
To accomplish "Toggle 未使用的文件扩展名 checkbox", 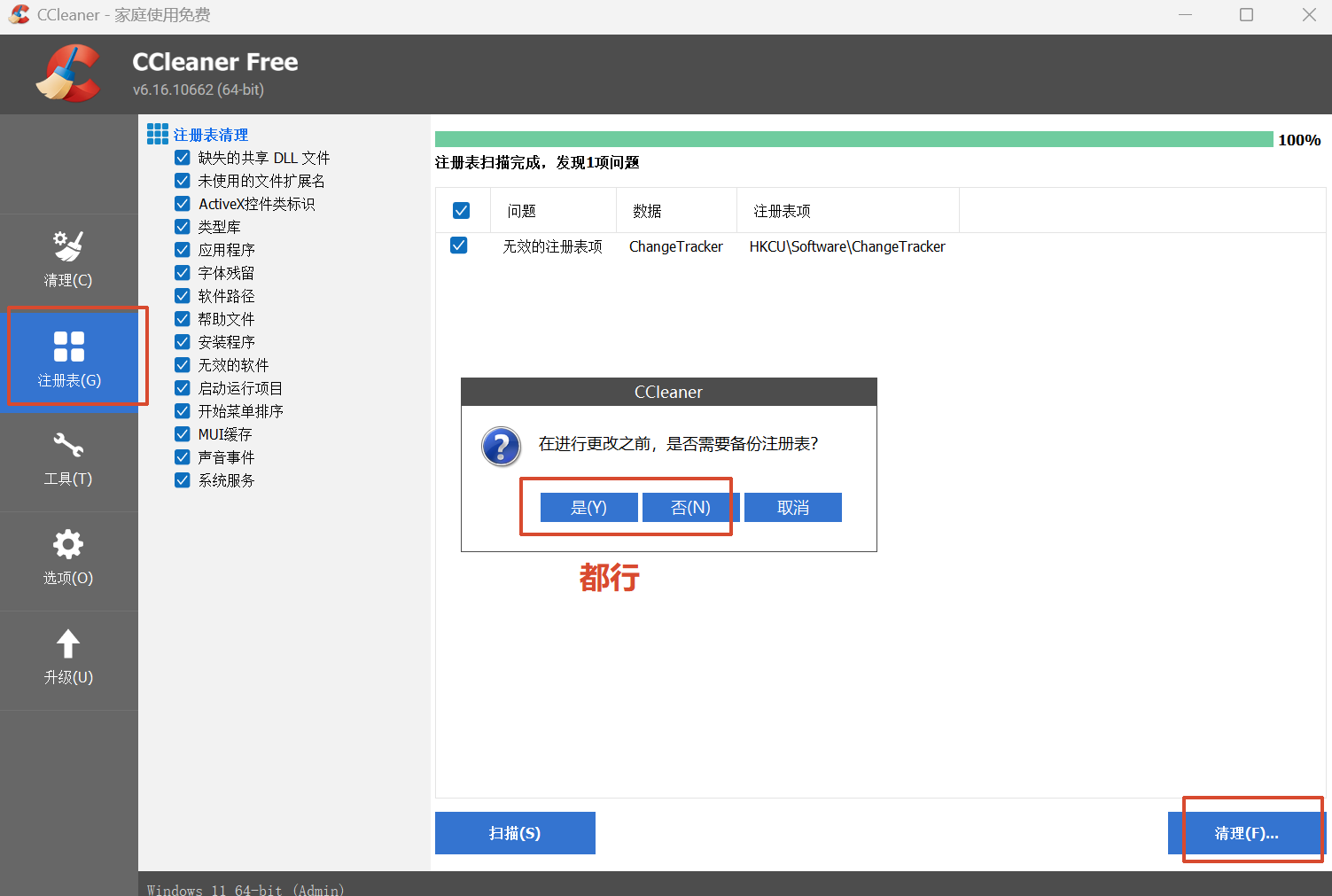I will click(x=183, y=181).
